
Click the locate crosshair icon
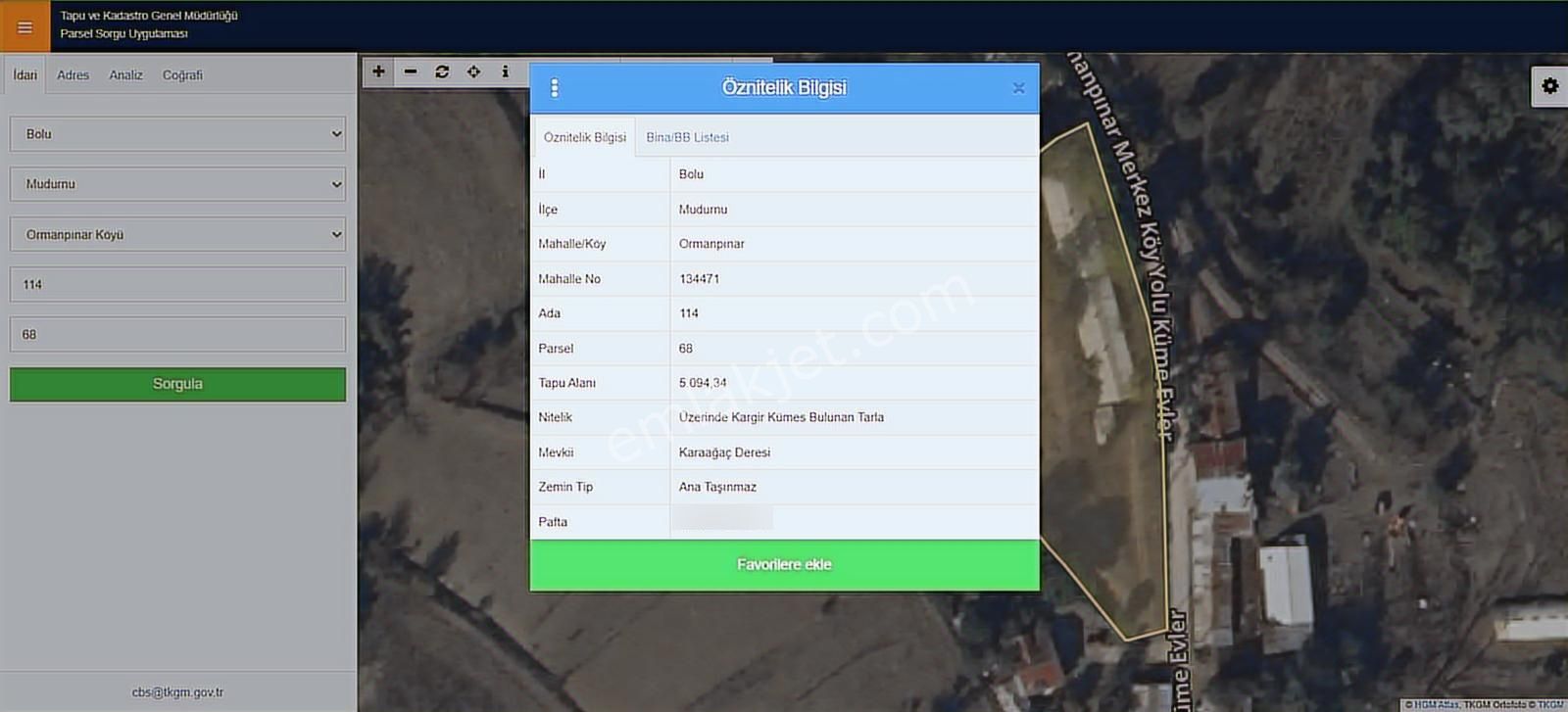(x=473, y=71)
